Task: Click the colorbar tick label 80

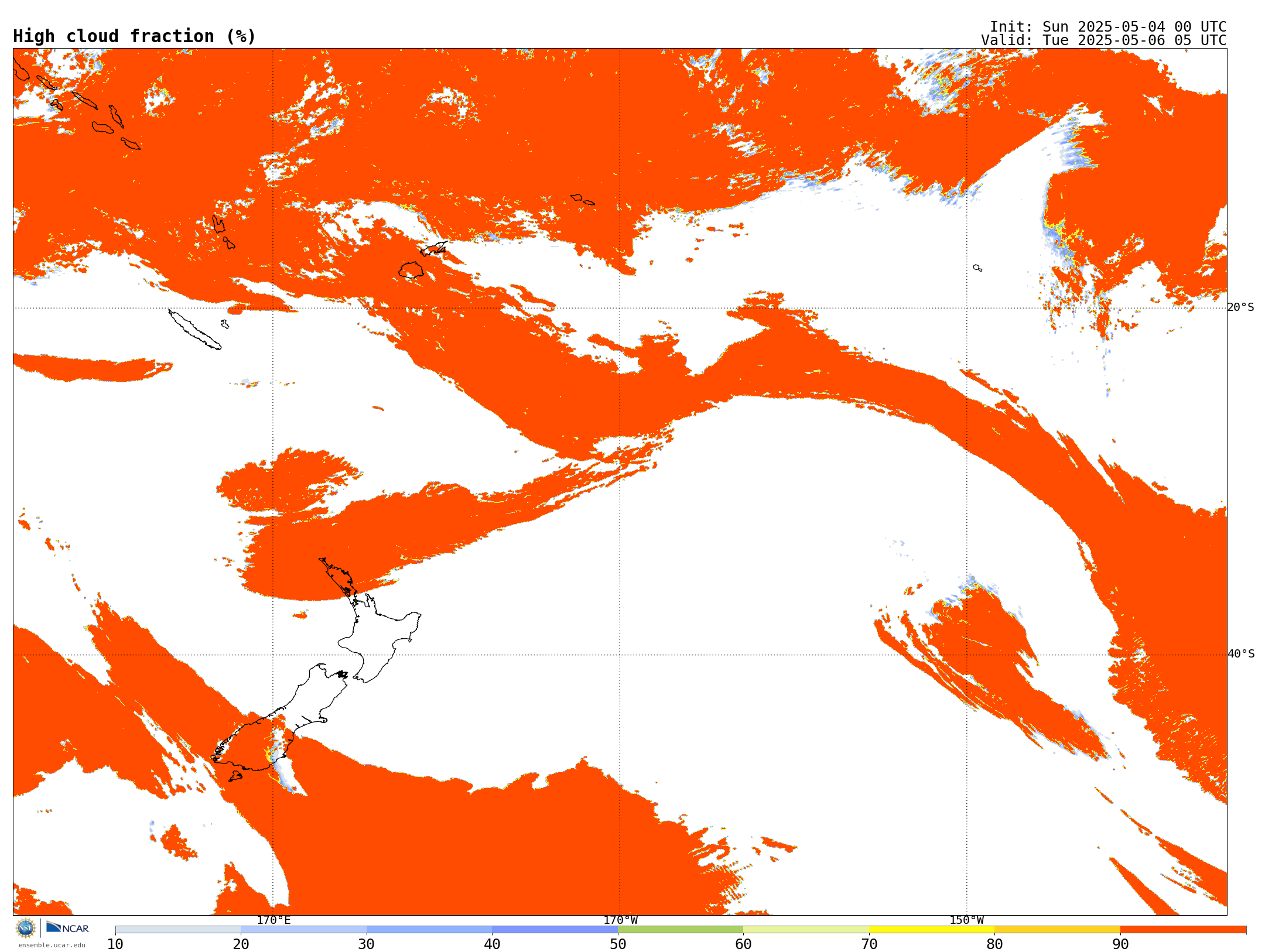Action: click(x=994, y=944)
